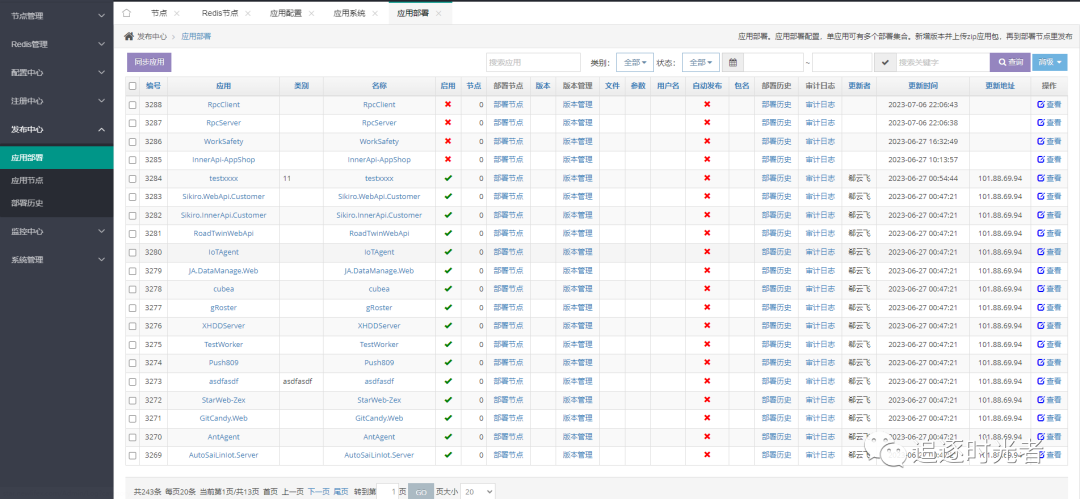Click auto-publish red X for IoTAgent row

pyautogui.click(x=707, y=252)
